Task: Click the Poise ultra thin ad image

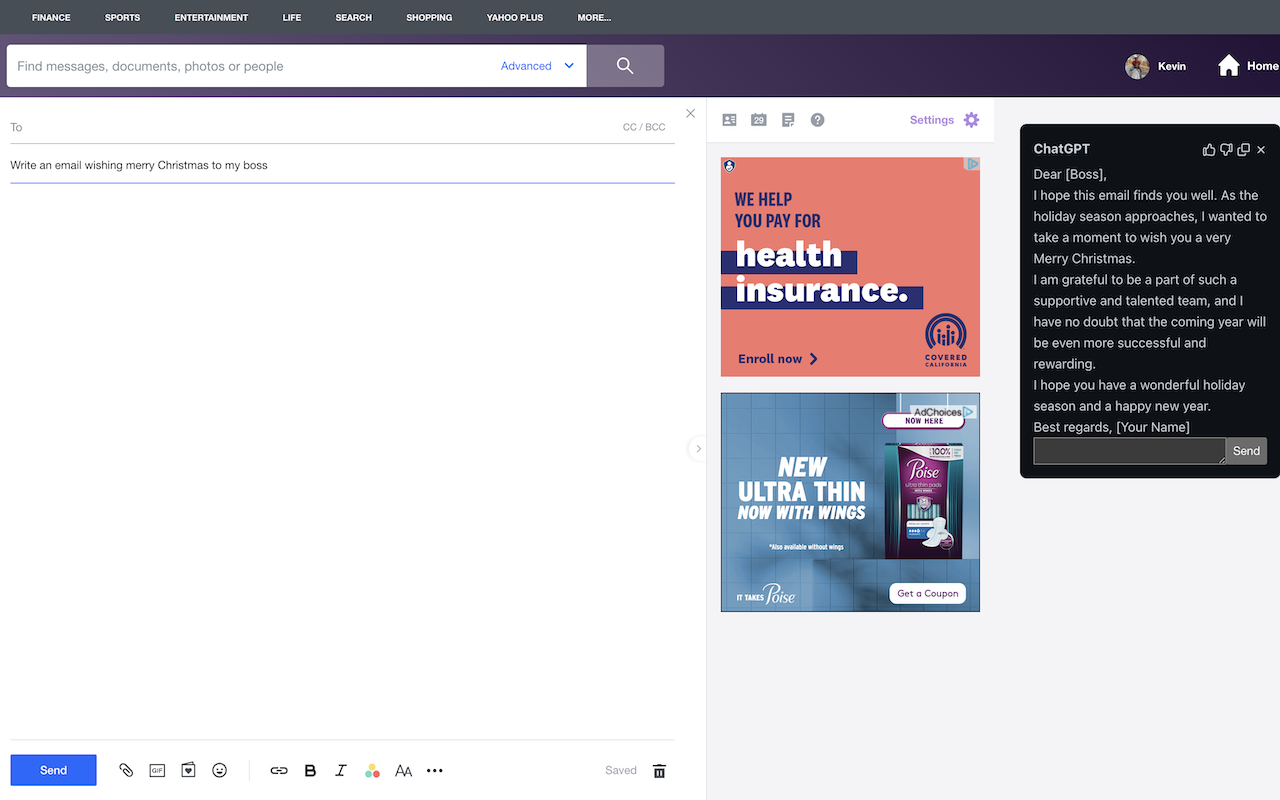Action: tap(850, 502)
